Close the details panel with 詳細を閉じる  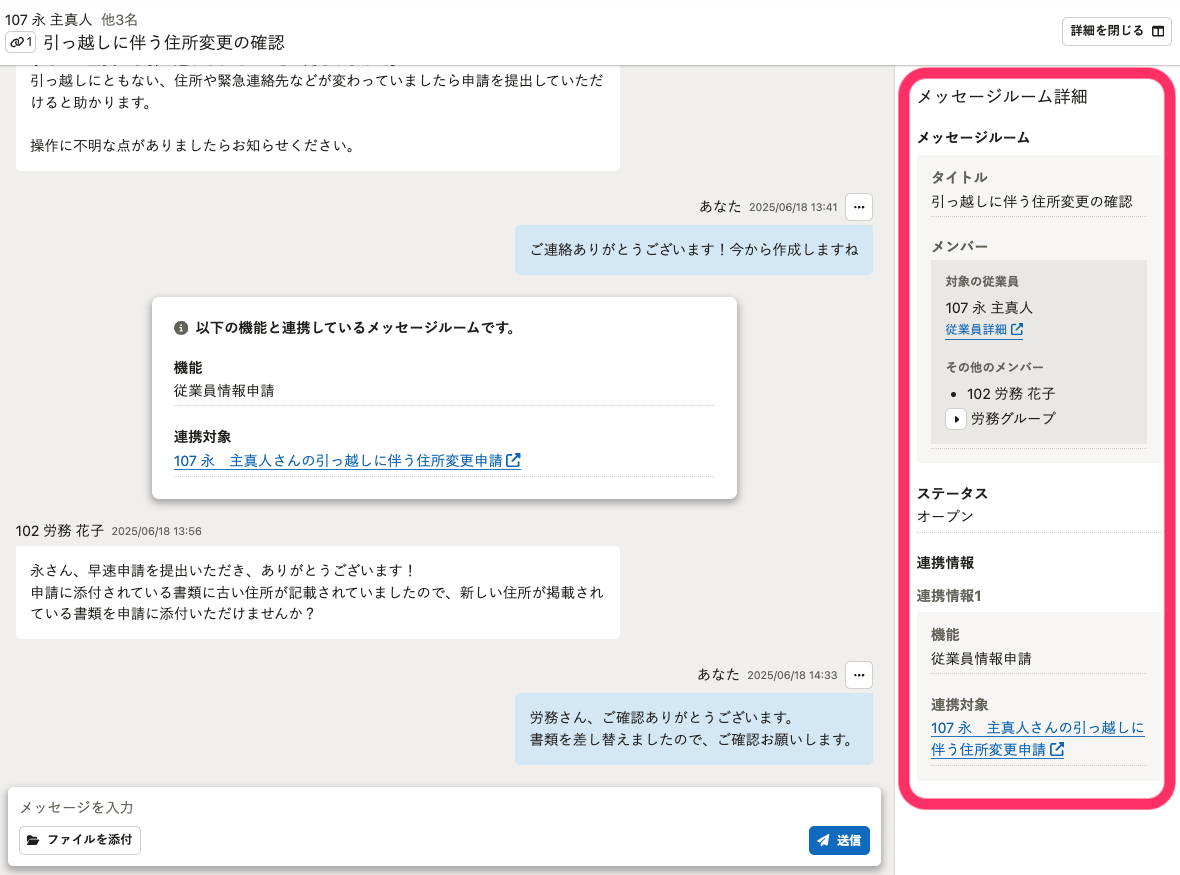[1116, 31]
